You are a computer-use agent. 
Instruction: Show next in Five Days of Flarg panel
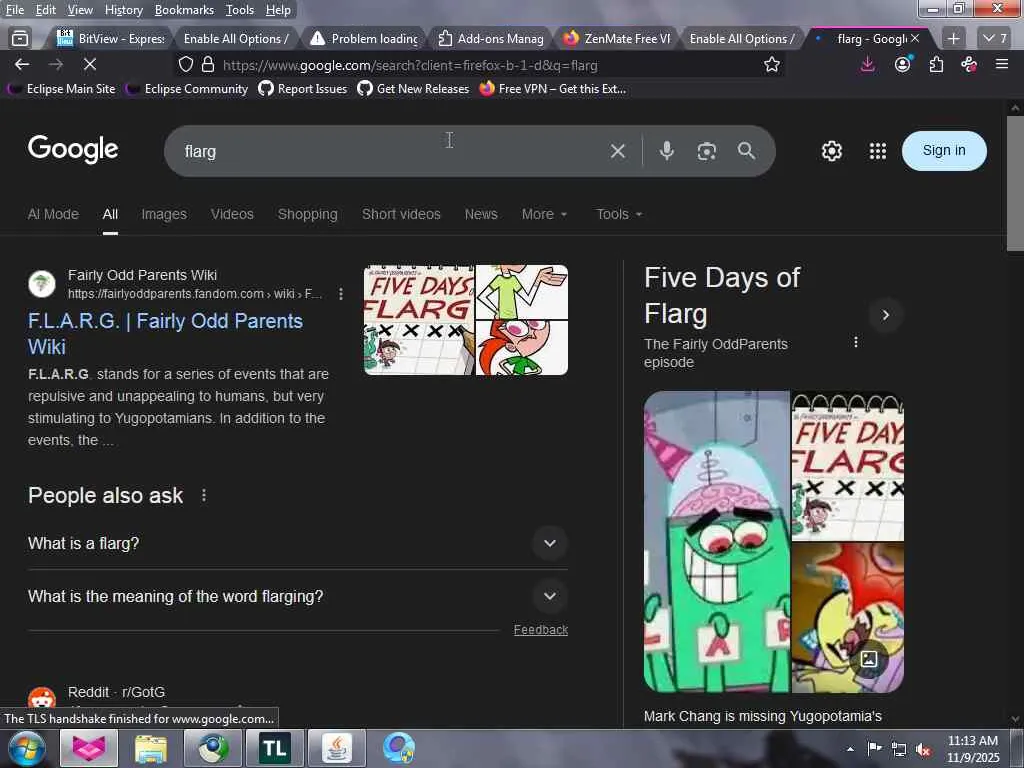coord(886,315)
